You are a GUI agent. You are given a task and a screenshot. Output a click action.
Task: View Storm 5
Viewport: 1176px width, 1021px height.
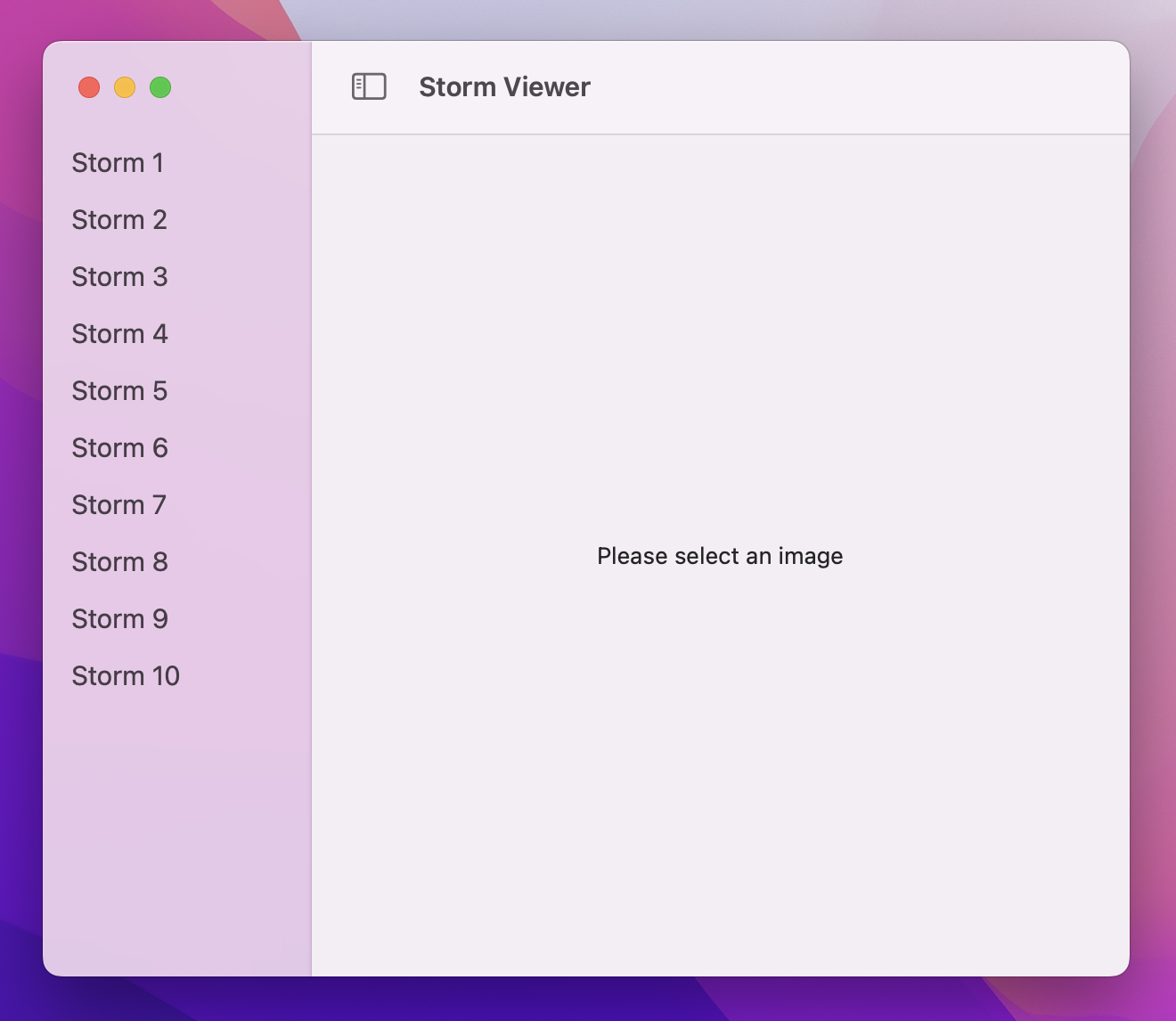click(x=118, y=391)
